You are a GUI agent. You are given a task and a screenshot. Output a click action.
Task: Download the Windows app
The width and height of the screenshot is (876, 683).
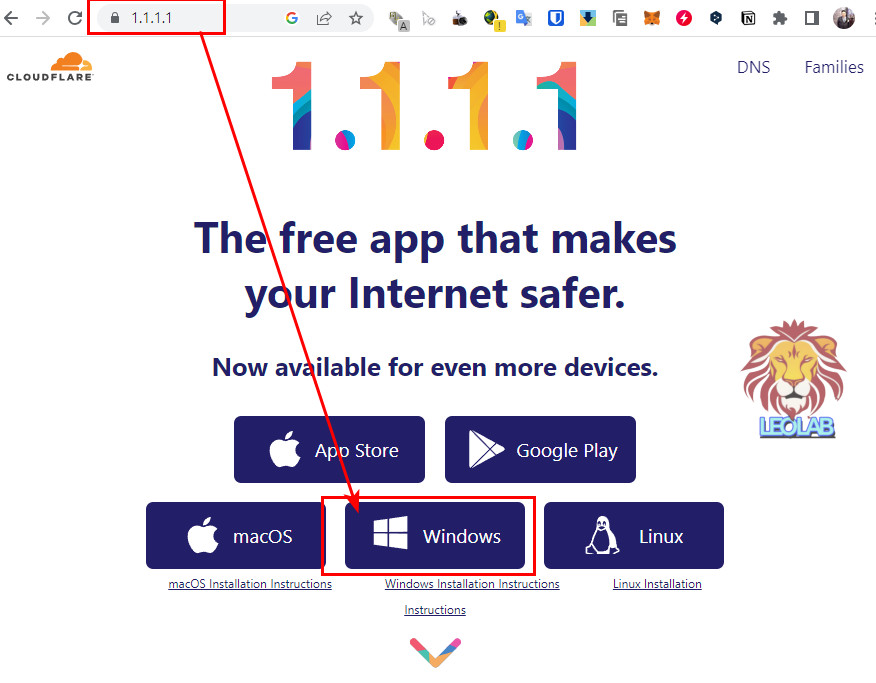(x=435, y=536)
